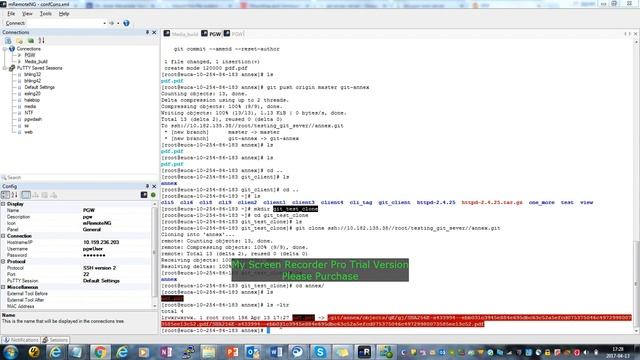
Task: Open Word from the taskbar
Action: (x=276, y=352)
